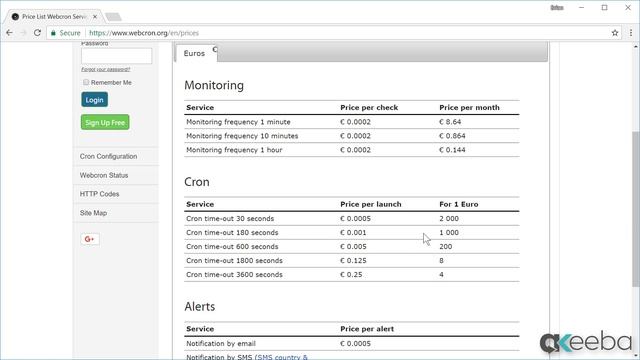Image resolution: width=640 pixels, height=360 pixels.
Task: Click the Login button
Action: pyautogui.click(x=94, y=100)
